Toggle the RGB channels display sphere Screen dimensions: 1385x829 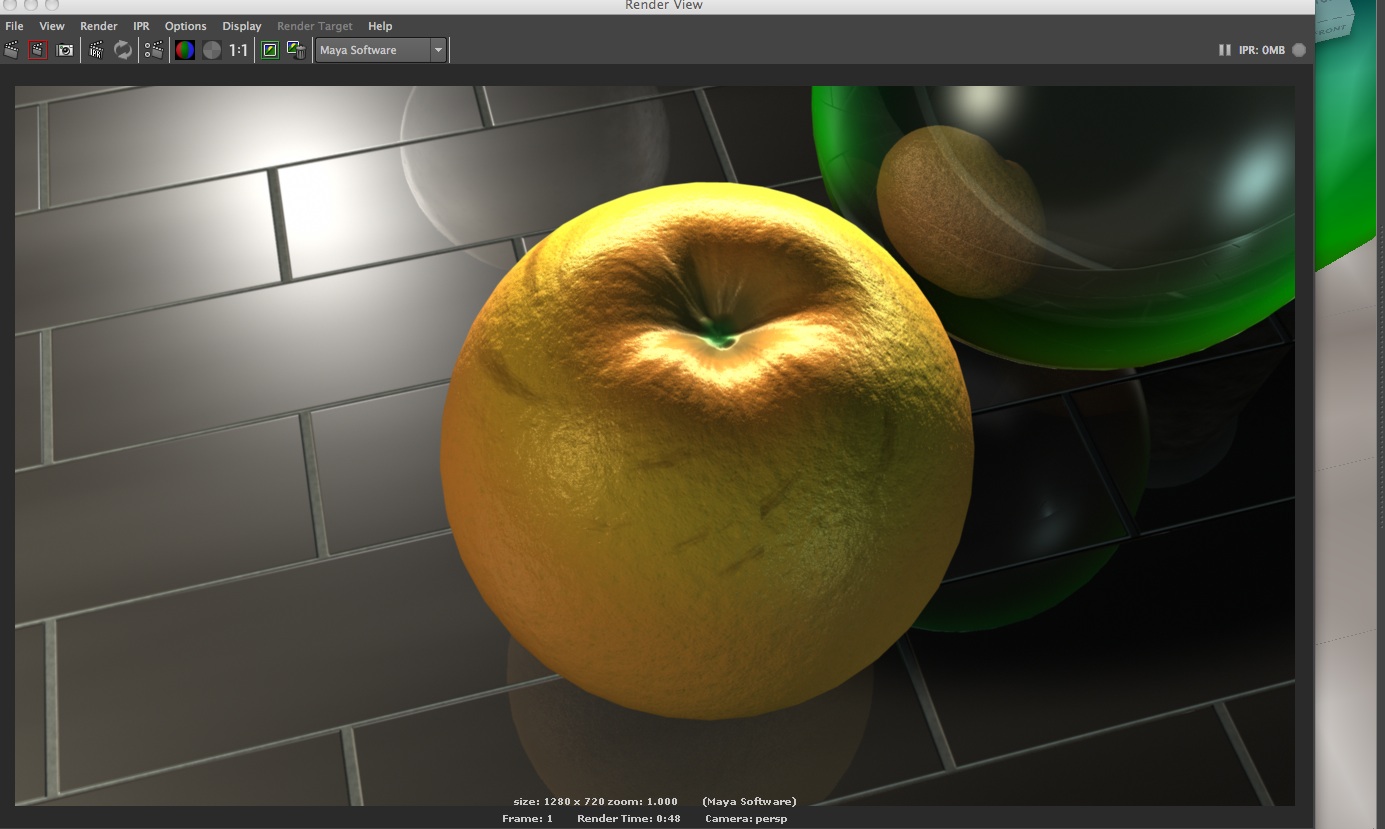(x=185, y=50)
